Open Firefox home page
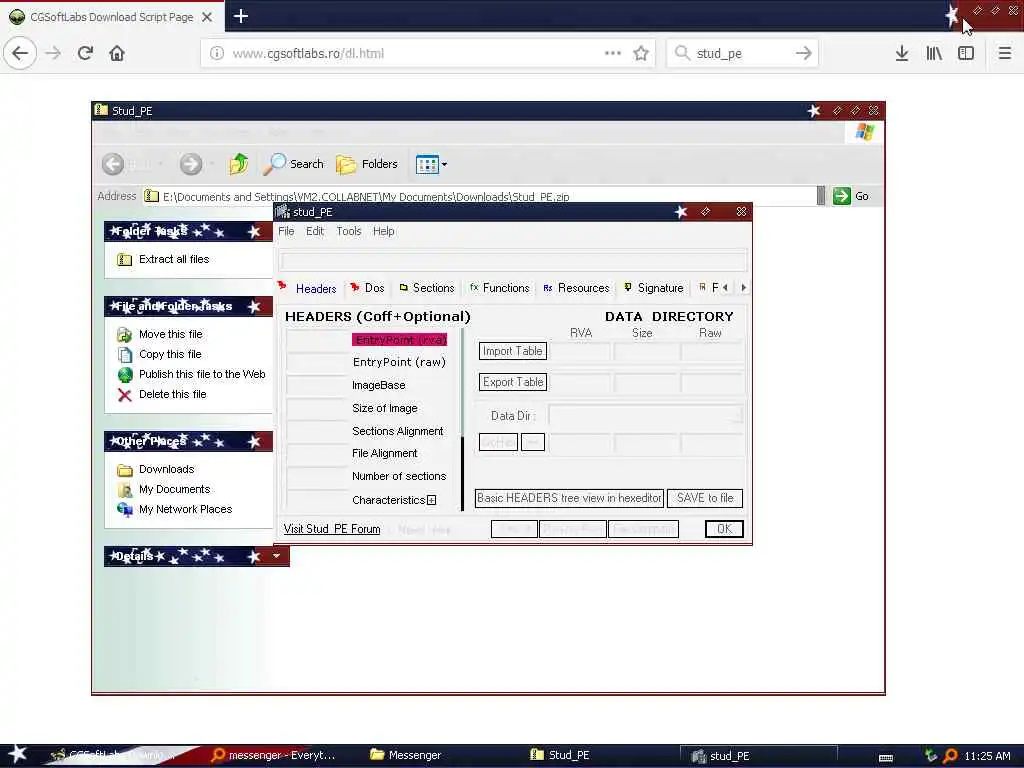 coord(117,53)
